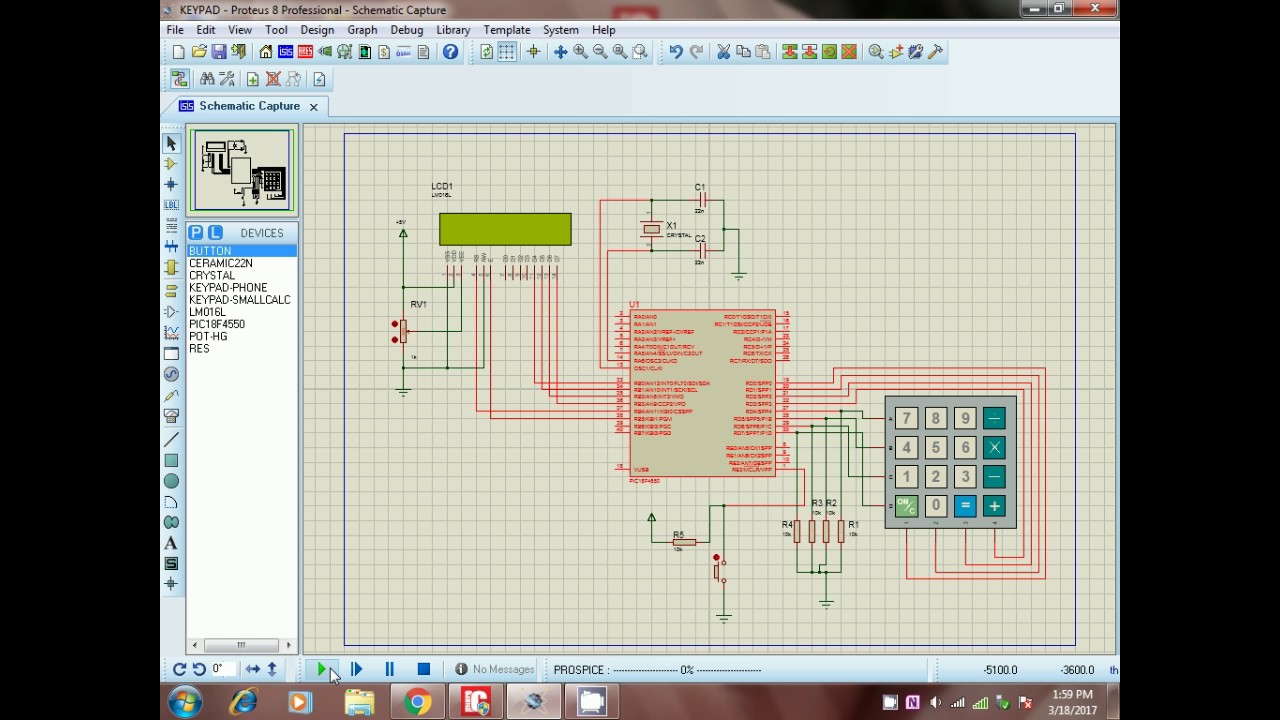Select the 2D Graphics Circle tool

coord(171,481)
